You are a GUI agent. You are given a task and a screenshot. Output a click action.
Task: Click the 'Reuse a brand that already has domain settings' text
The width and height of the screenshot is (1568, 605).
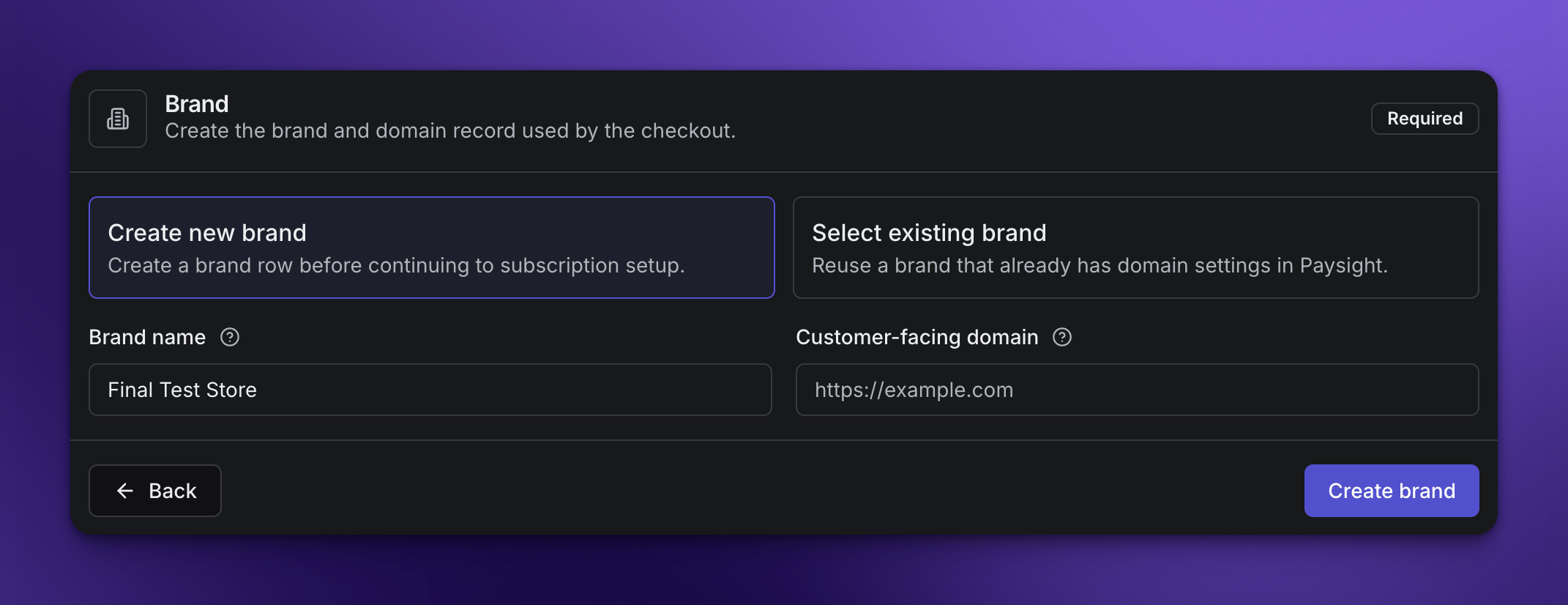click(1100, 265)
